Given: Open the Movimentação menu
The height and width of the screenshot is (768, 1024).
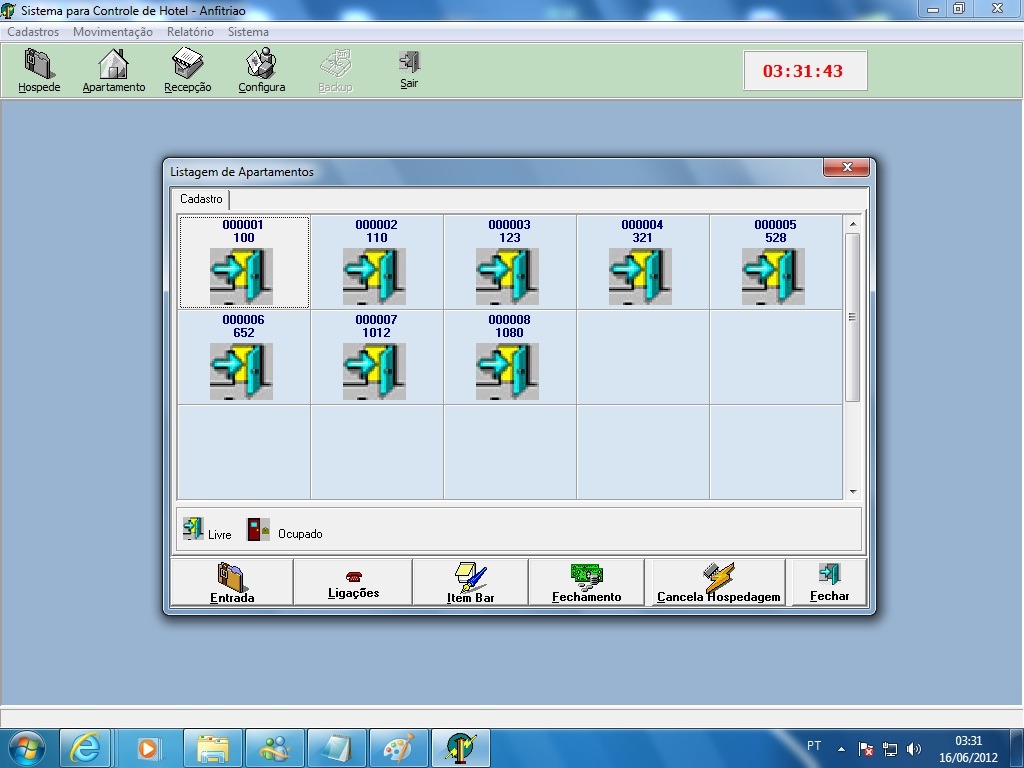Looking at the screenshot, I should pyautogui.click(x=113, y=32).
